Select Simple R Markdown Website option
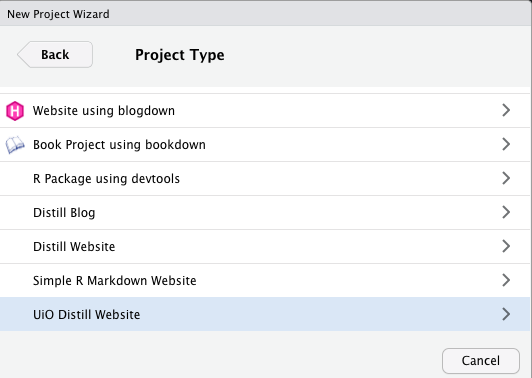The image size is (532, 378). (265, 280)
